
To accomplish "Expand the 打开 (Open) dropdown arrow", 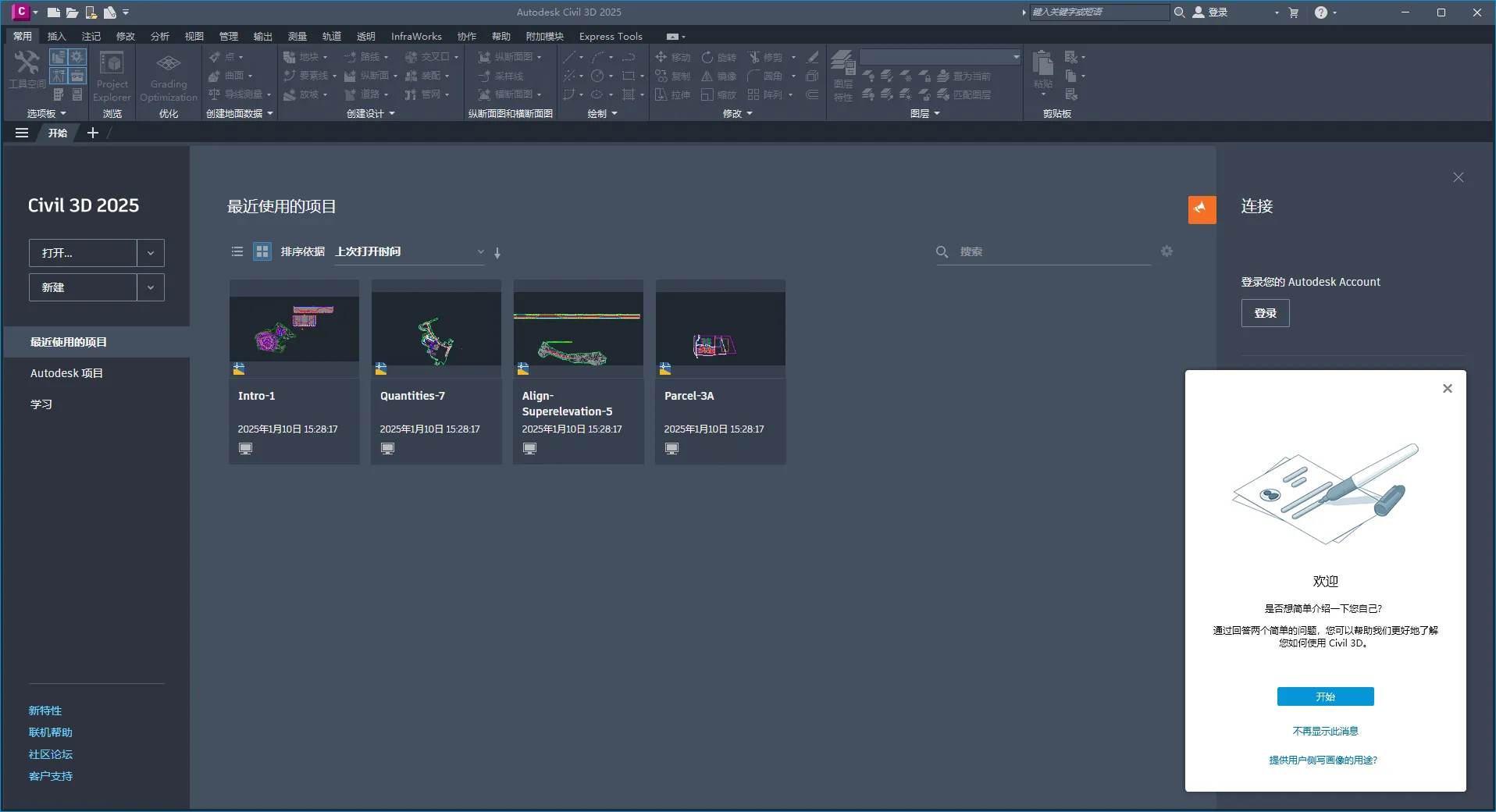I will (151, 253).
